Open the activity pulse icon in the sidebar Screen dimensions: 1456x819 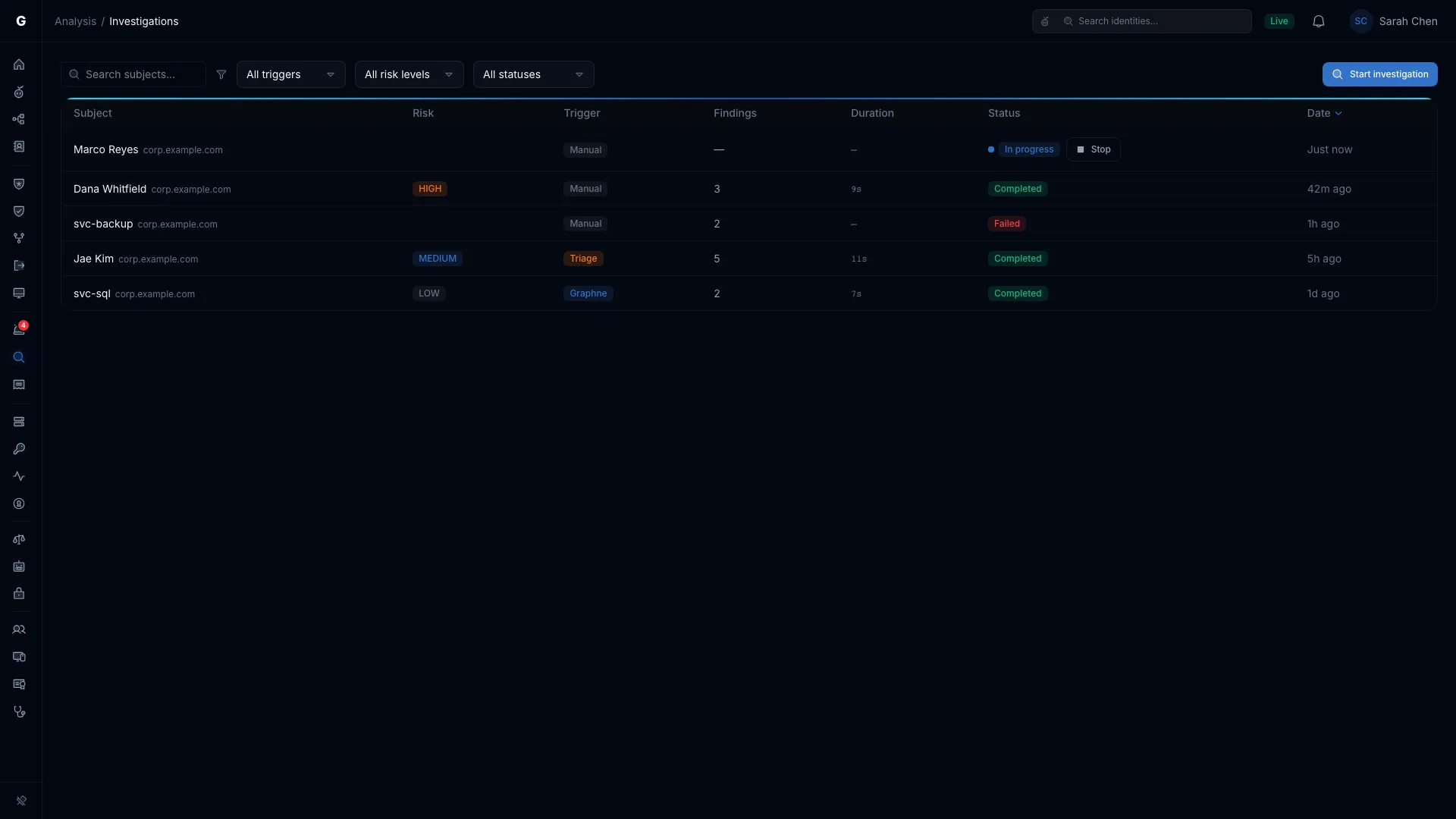click(19, 476)
